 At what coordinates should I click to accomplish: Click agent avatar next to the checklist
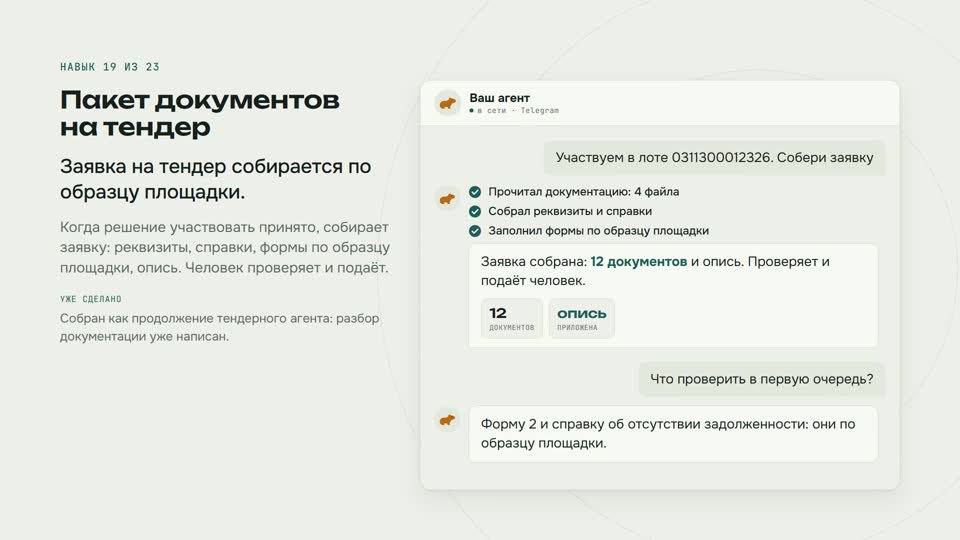(x=448, y=199)
